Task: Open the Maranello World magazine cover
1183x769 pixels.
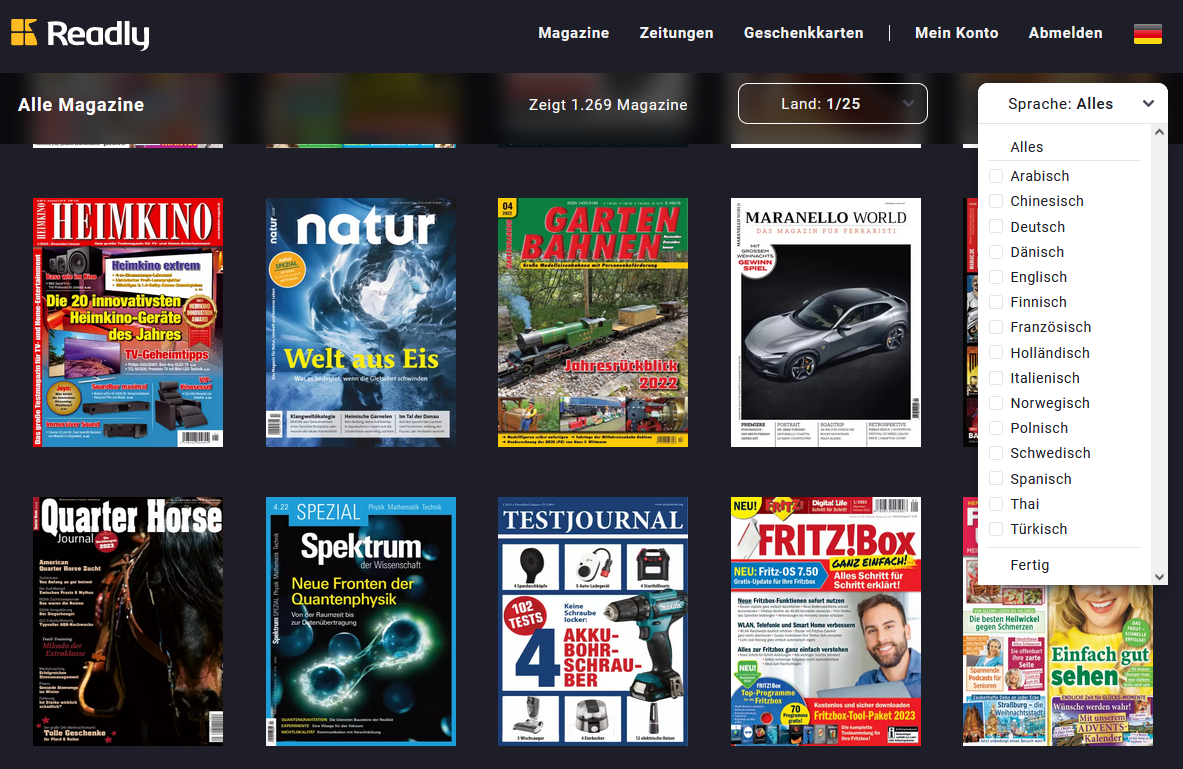Action: click(x=826, y=322)
